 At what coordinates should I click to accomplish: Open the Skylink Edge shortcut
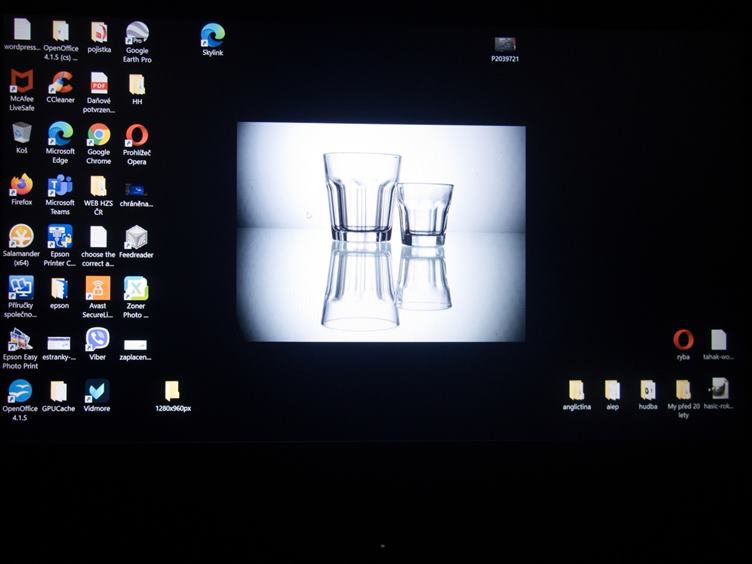coord(212,35)
